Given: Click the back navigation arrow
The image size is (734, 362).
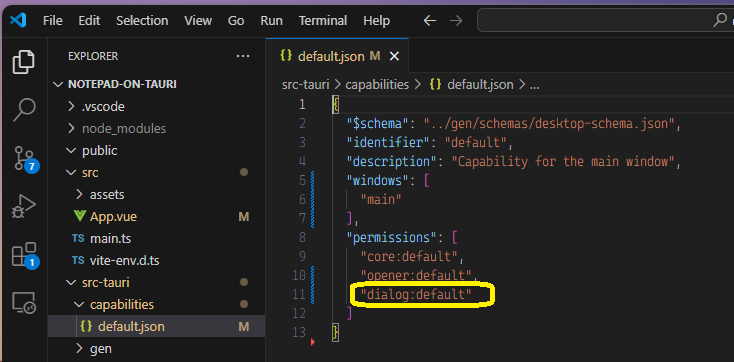Looking at the screenshot, I should click(x=429, y=21).
